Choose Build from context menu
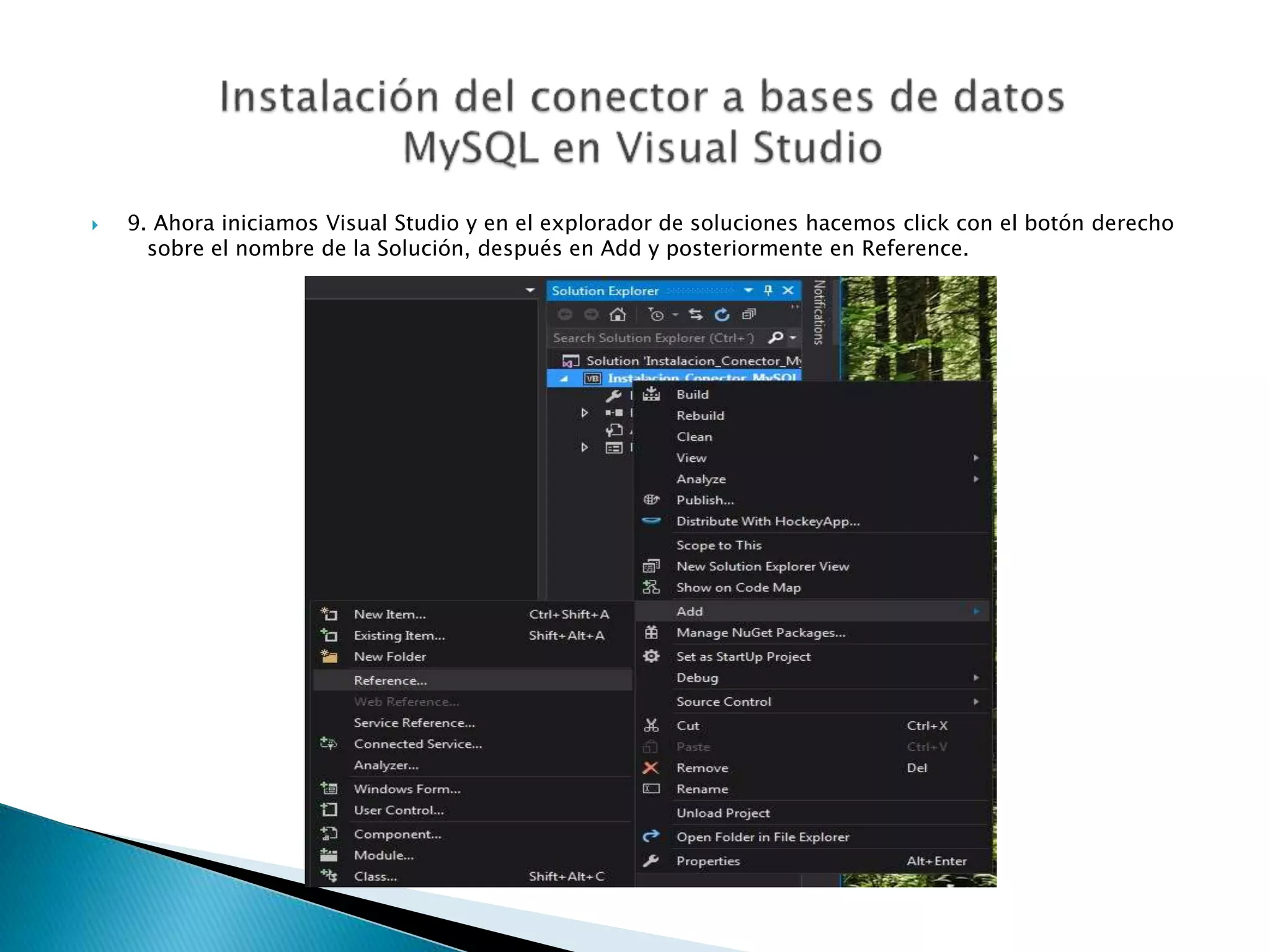 (812, 394)
